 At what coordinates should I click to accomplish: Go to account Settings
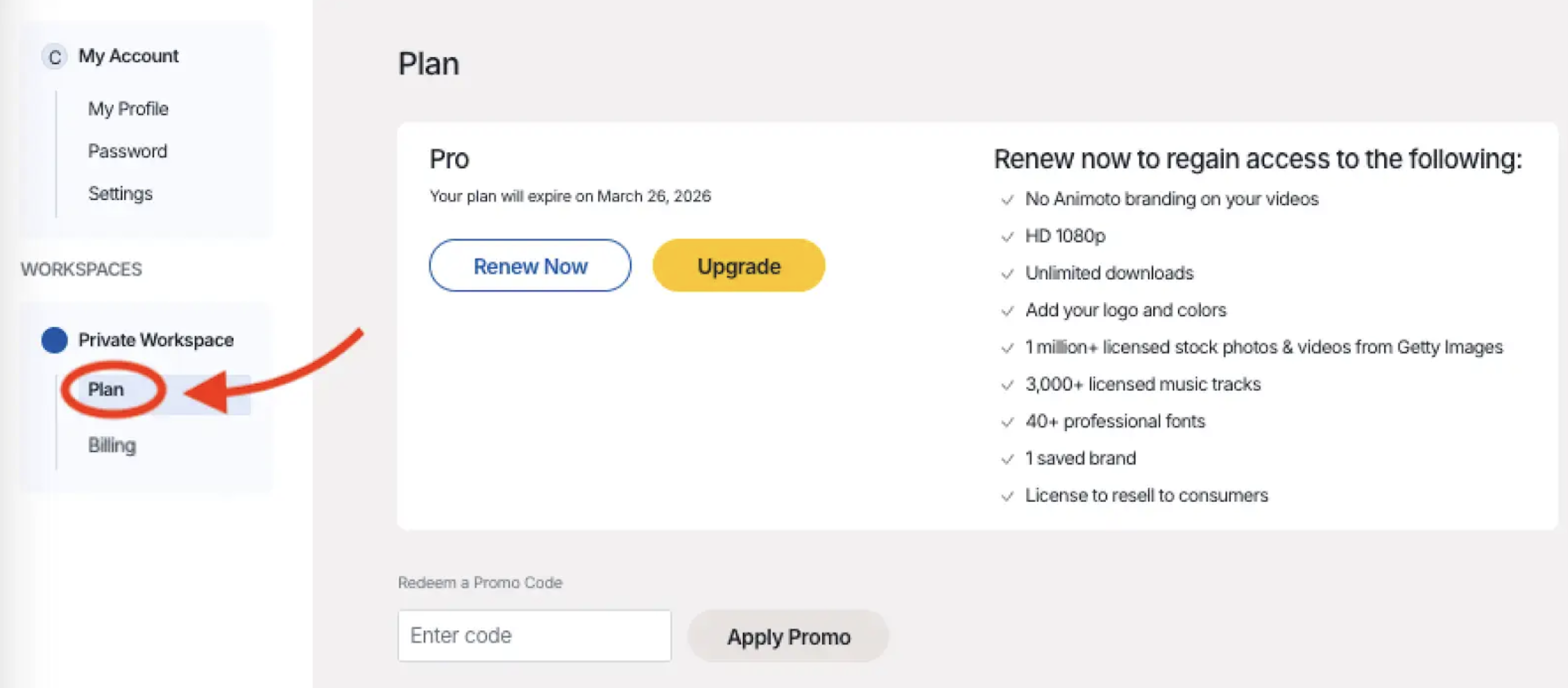(x=120, y=194)
